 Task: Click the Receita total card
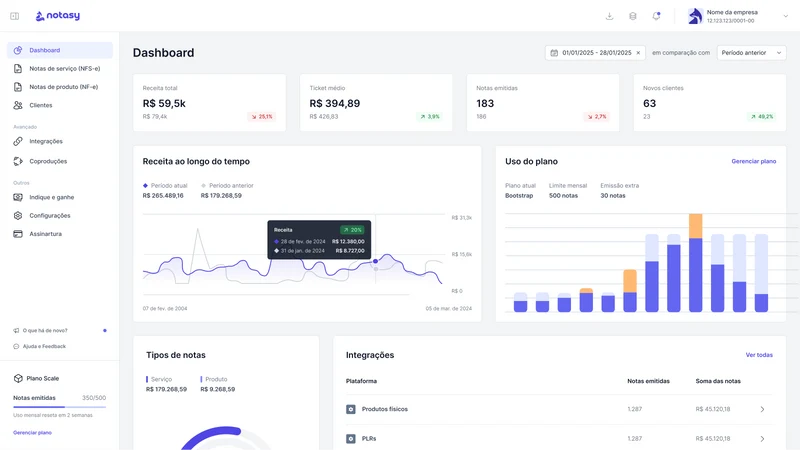[x=209, y=103]
